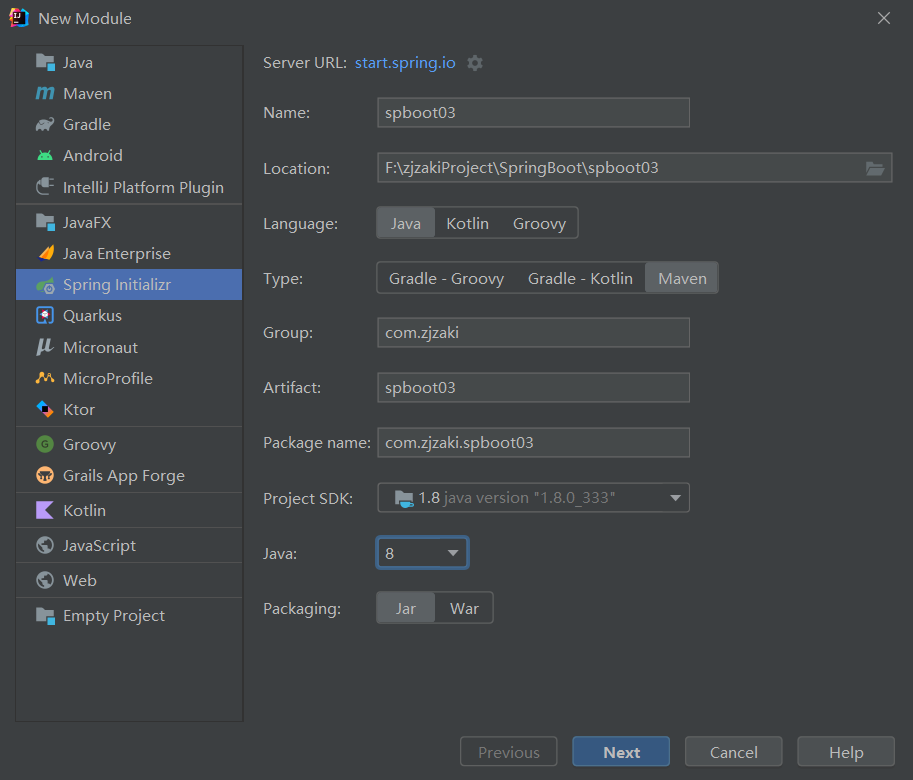913x780 pixels.
Task: Choose Groovy as language
Action: (539, 223)
